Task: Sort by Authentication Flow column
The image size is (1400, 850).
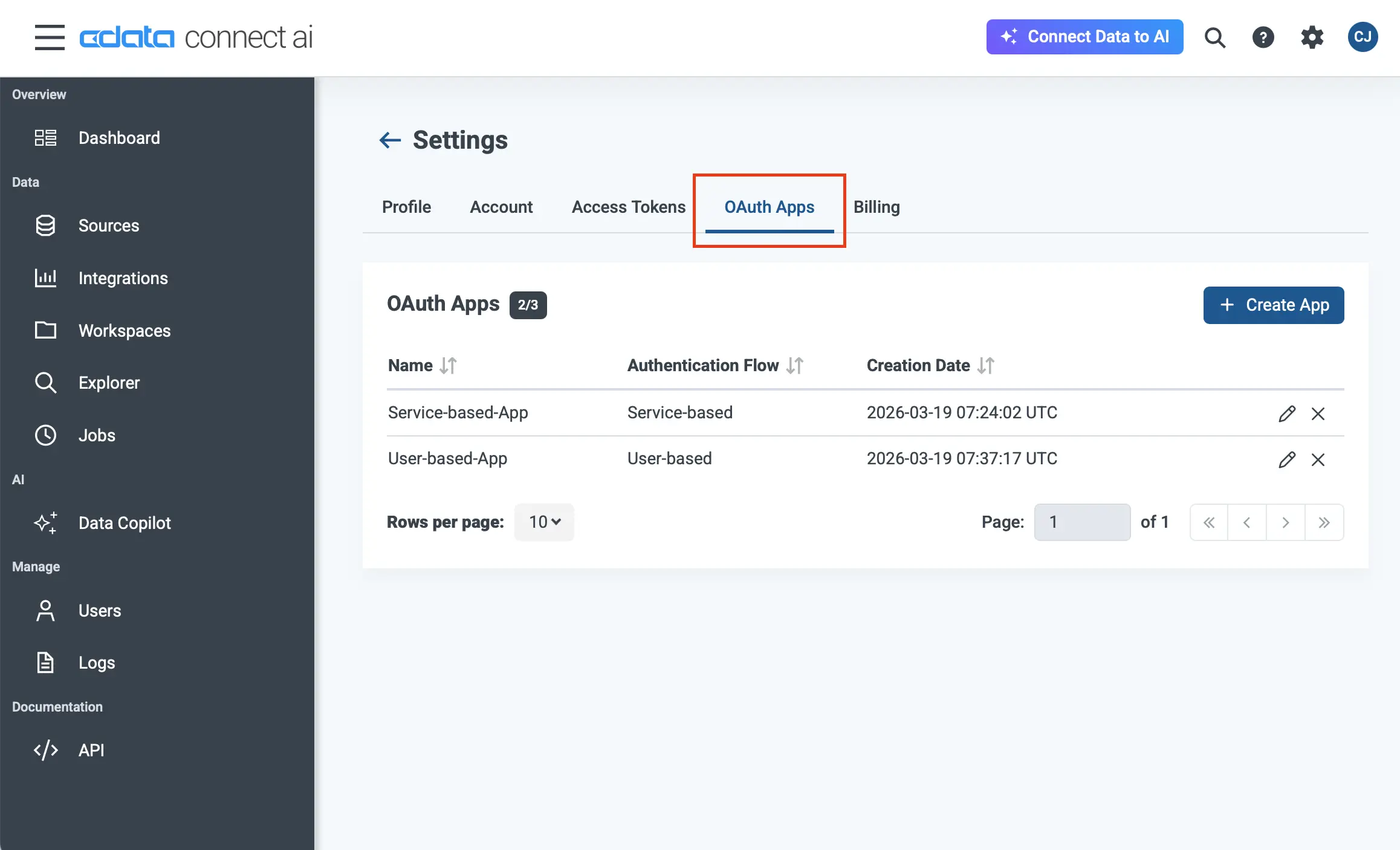Action: (x=795, y=366)
